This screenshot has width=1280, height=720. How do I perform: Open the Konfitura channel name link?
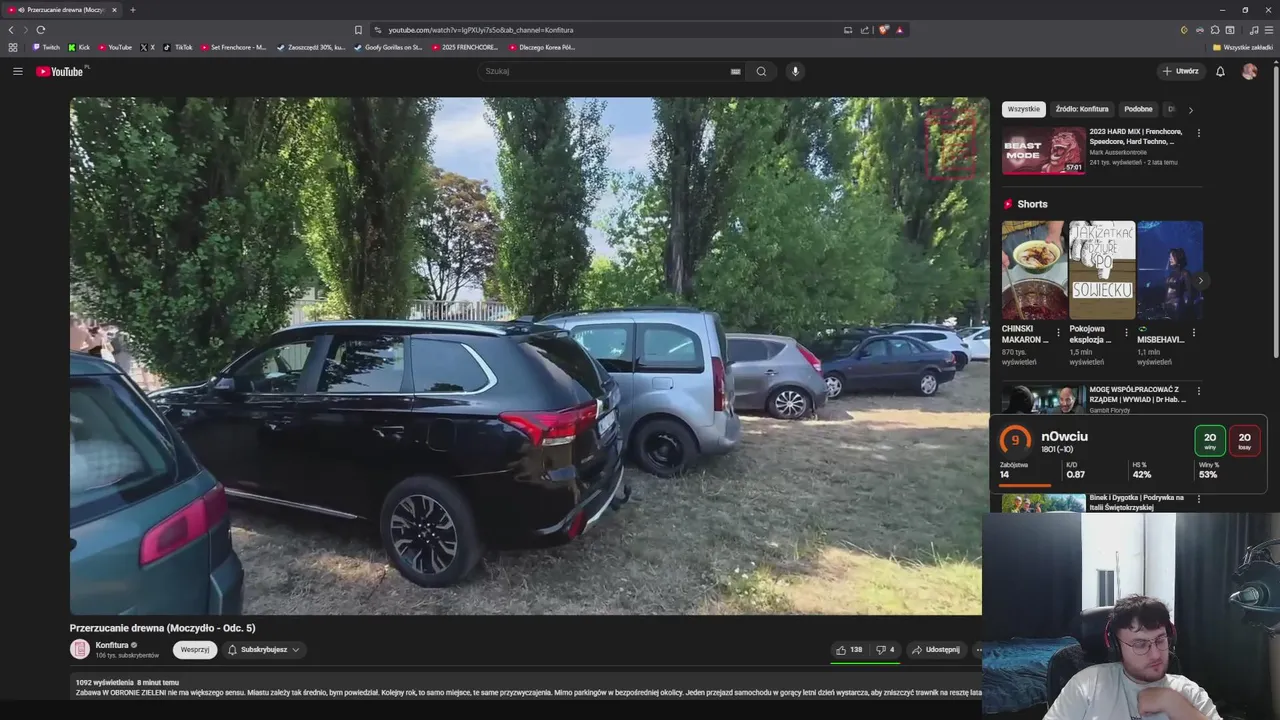click(112, 645)
